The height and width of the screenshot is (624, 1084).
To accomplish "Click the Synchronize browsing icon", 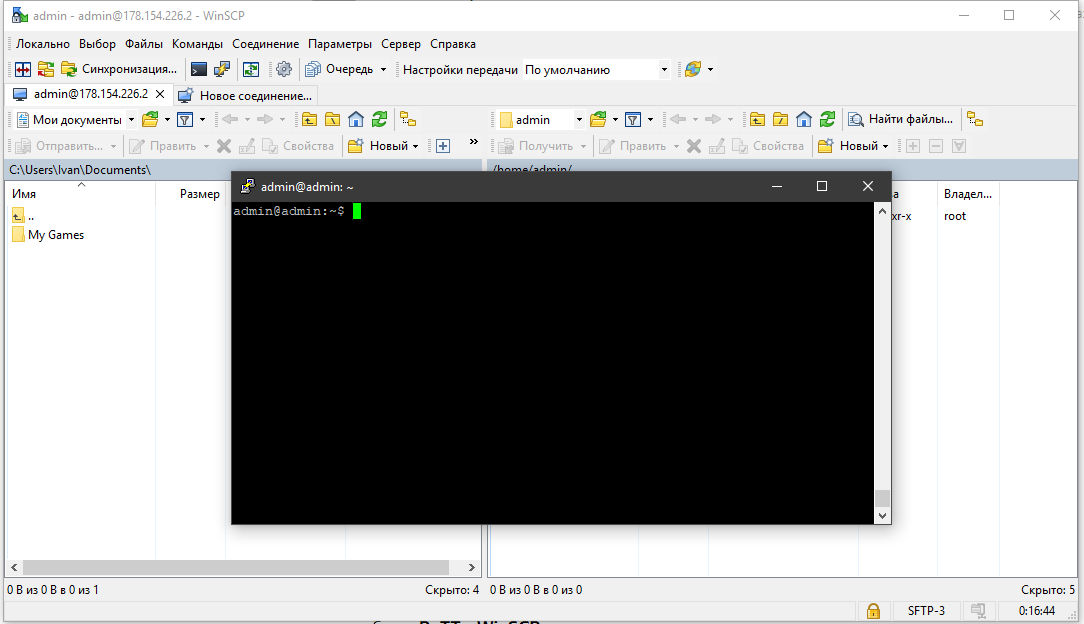I will (46, 69).
